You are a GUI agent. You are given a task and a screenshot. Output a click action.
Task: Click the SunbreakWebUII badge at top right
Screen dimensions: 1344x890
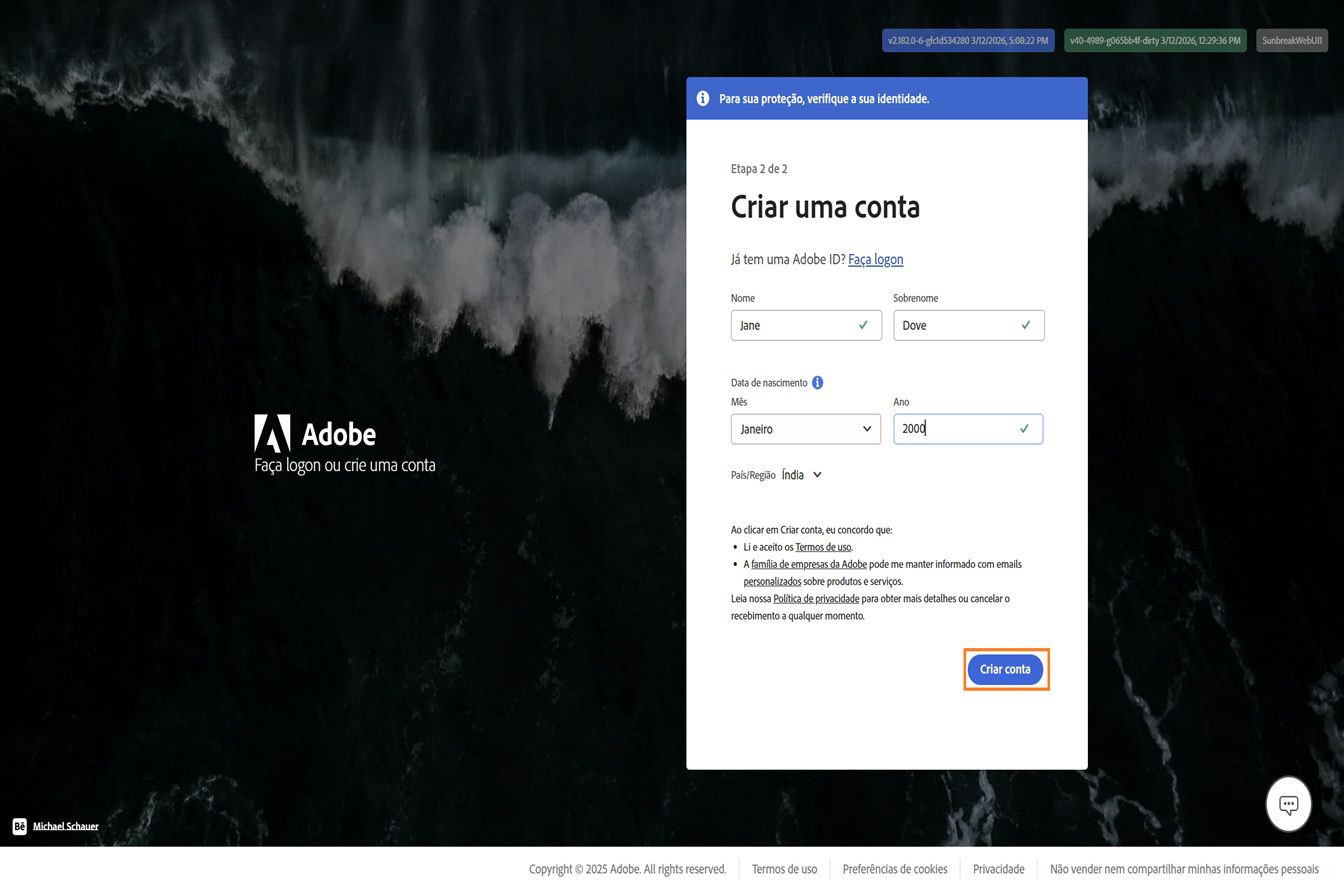pyautogui.click(x=1291, y=40)
